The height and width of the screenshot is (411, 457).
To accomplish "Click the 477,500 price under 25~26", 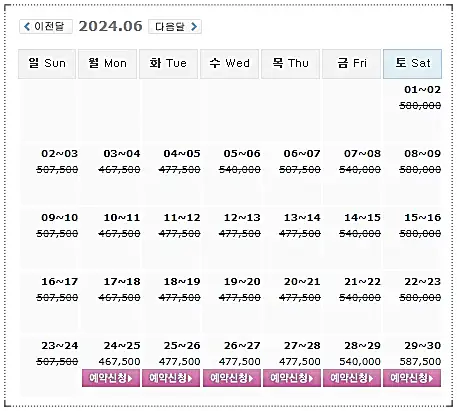I will 179,362.
